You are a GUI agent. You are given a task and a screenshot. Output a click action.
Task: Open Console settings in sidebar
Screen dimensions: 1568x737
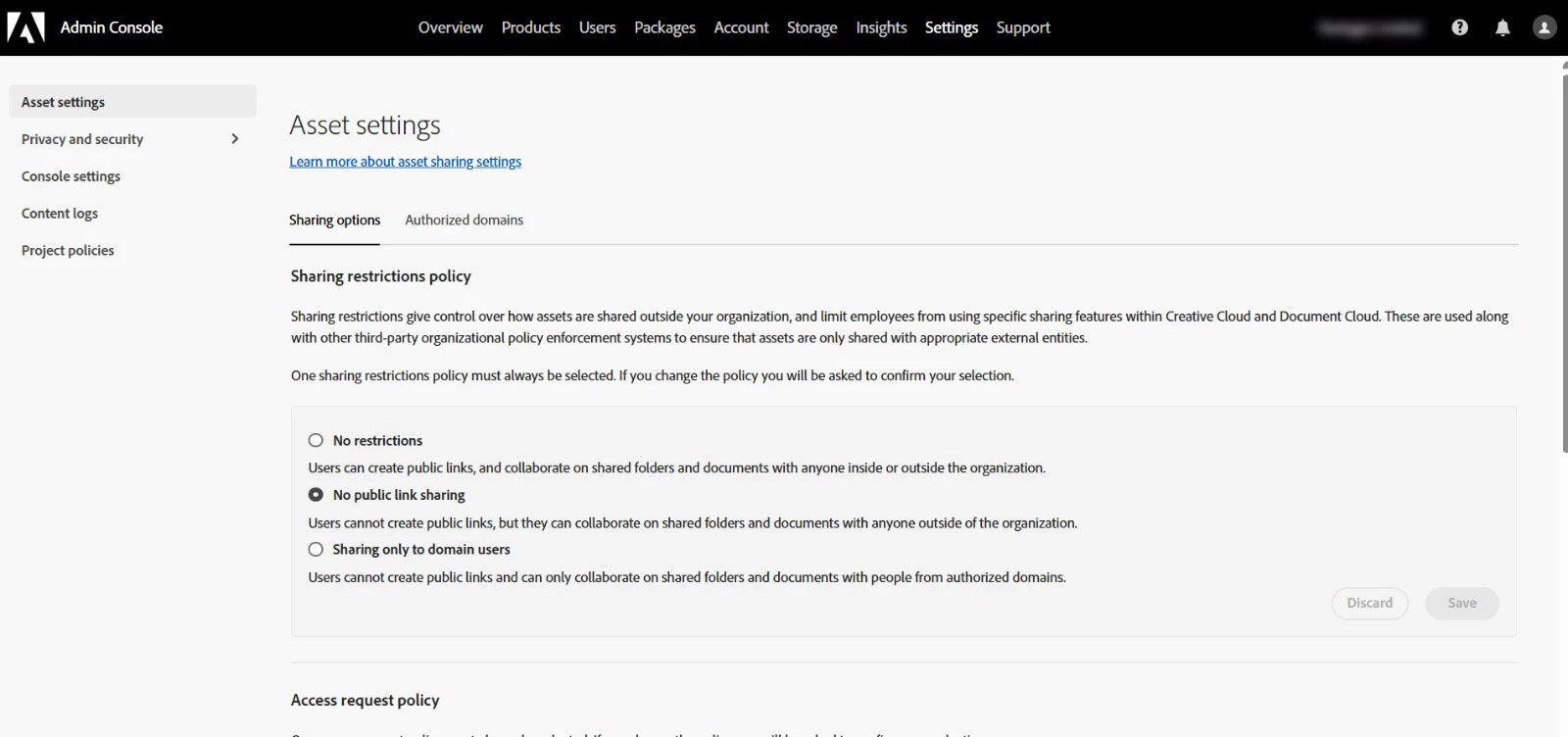[71, 176]
